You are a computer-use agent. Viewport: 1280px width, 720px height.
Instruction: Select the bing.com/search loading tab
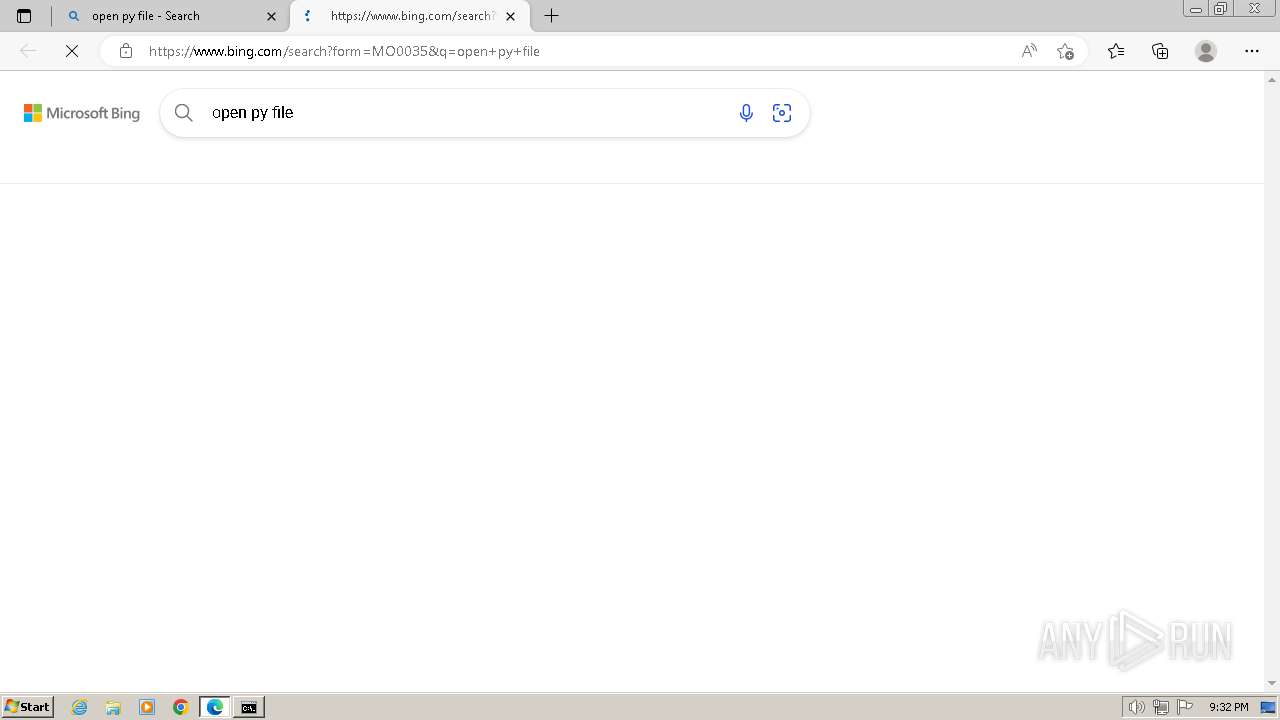pyautogui.click(x=410, y=16)
